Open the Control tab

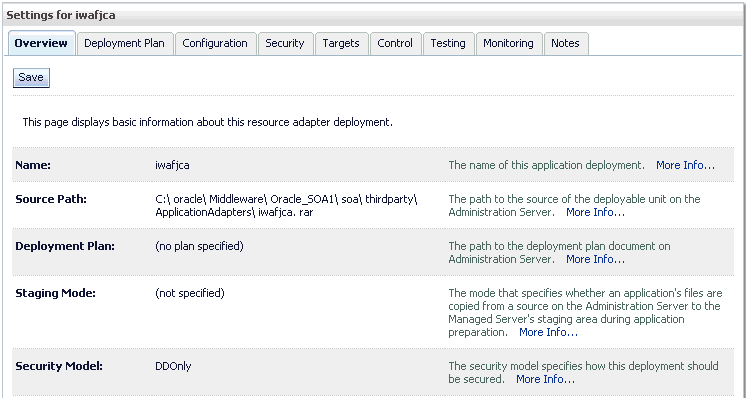(395, 43)
